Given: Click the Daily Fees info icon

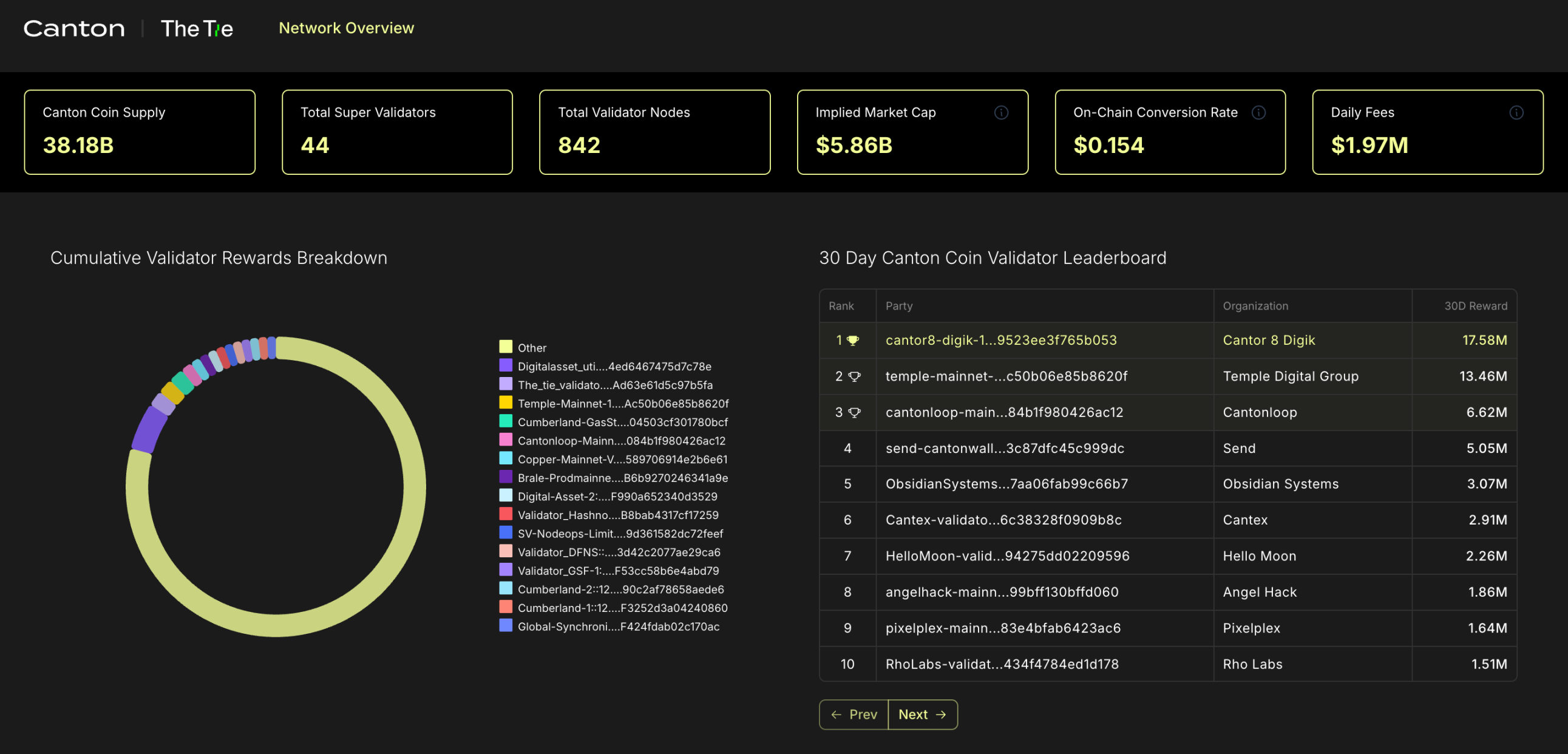Looking at the screenshot, I should point(1516,112).
